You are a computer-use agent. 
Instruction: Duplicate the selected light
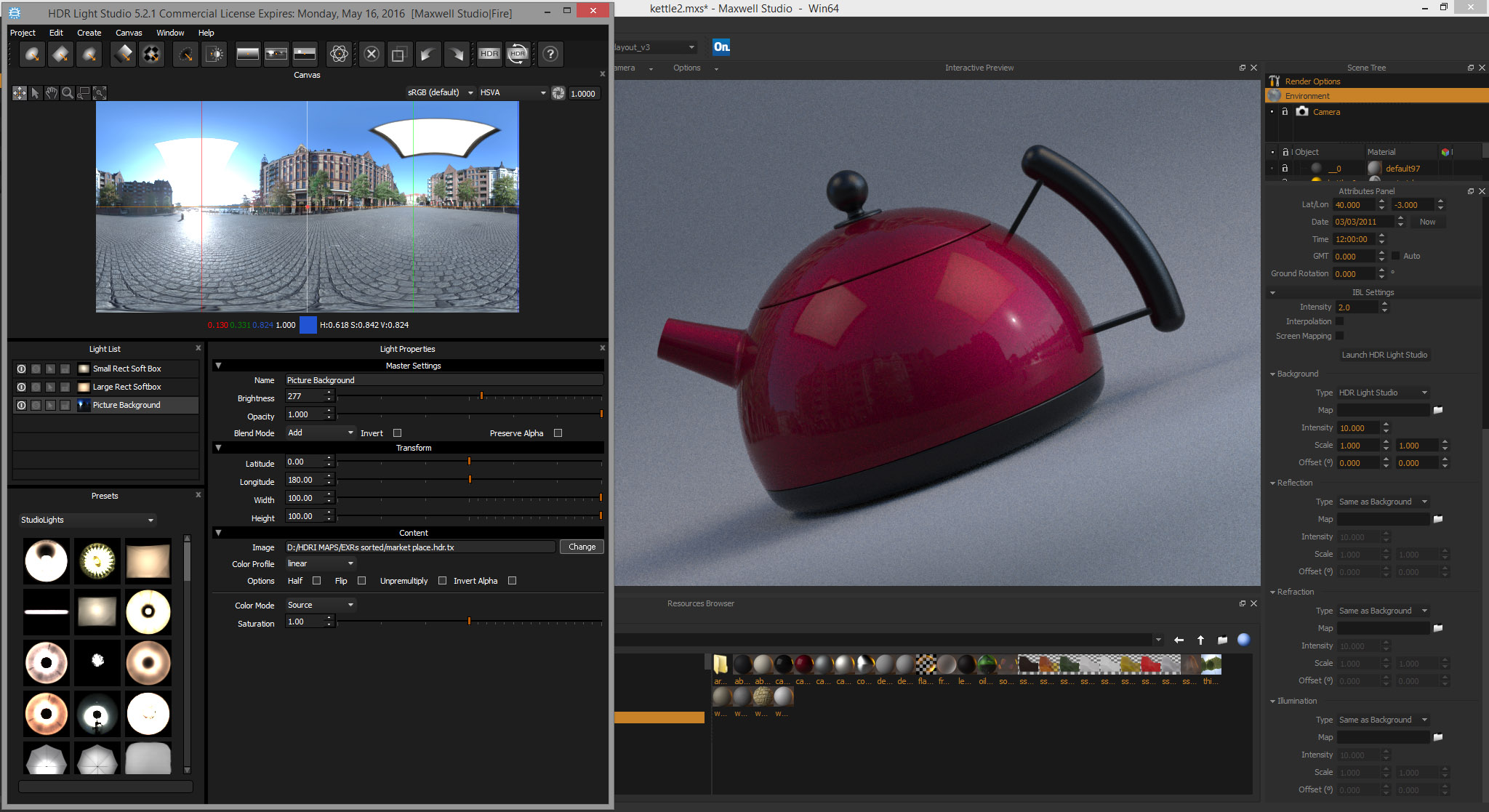coord(398,55)
